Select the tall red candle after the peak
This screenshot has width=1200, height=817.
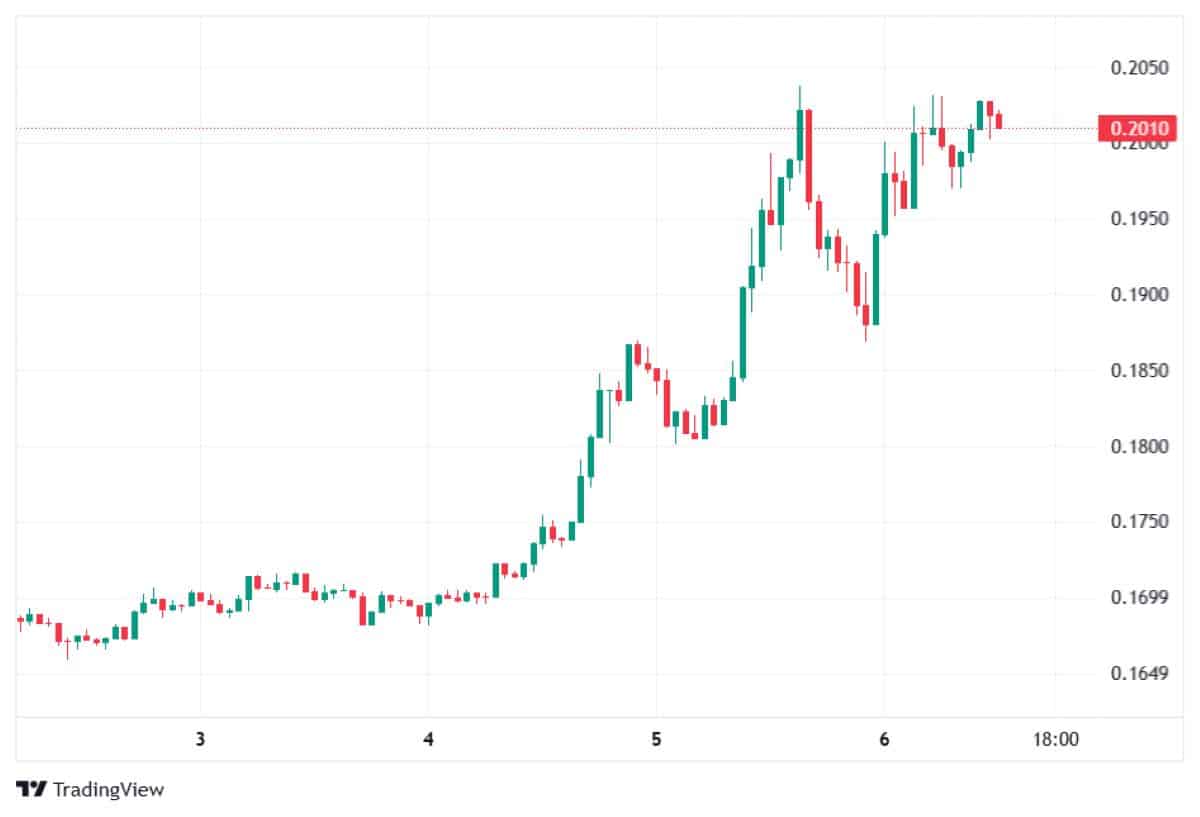click(x=808, y=155)
